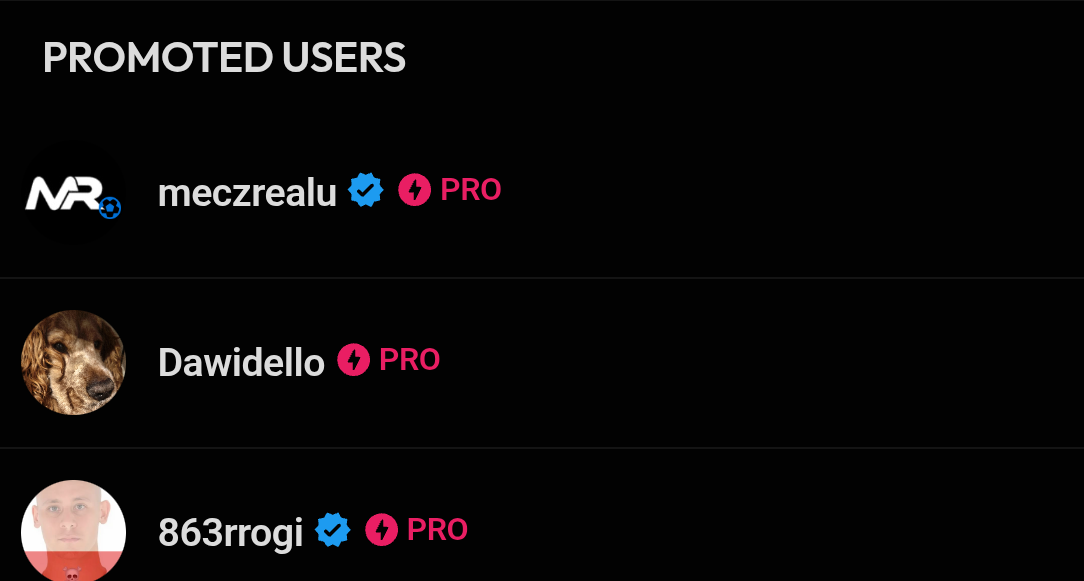This screenshot has width=1084, height=581.
Task: Click the PROMOTED USERS section heading
Action: pos(224,58)
